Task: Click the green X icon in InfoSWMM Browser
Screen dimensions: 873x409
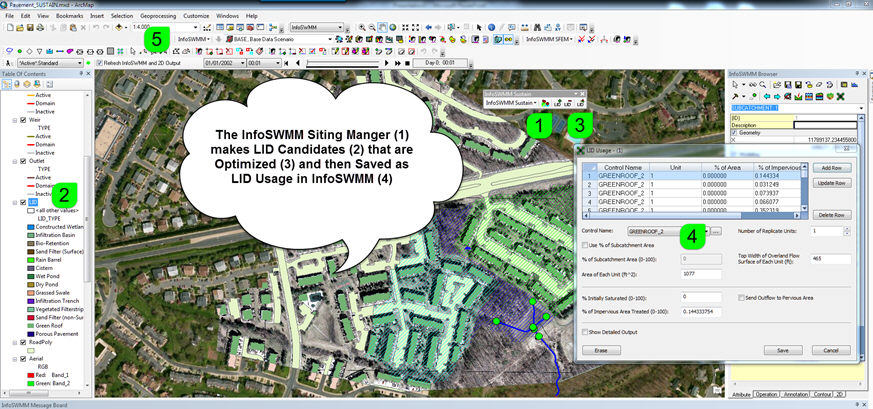Action: [841, 96]
